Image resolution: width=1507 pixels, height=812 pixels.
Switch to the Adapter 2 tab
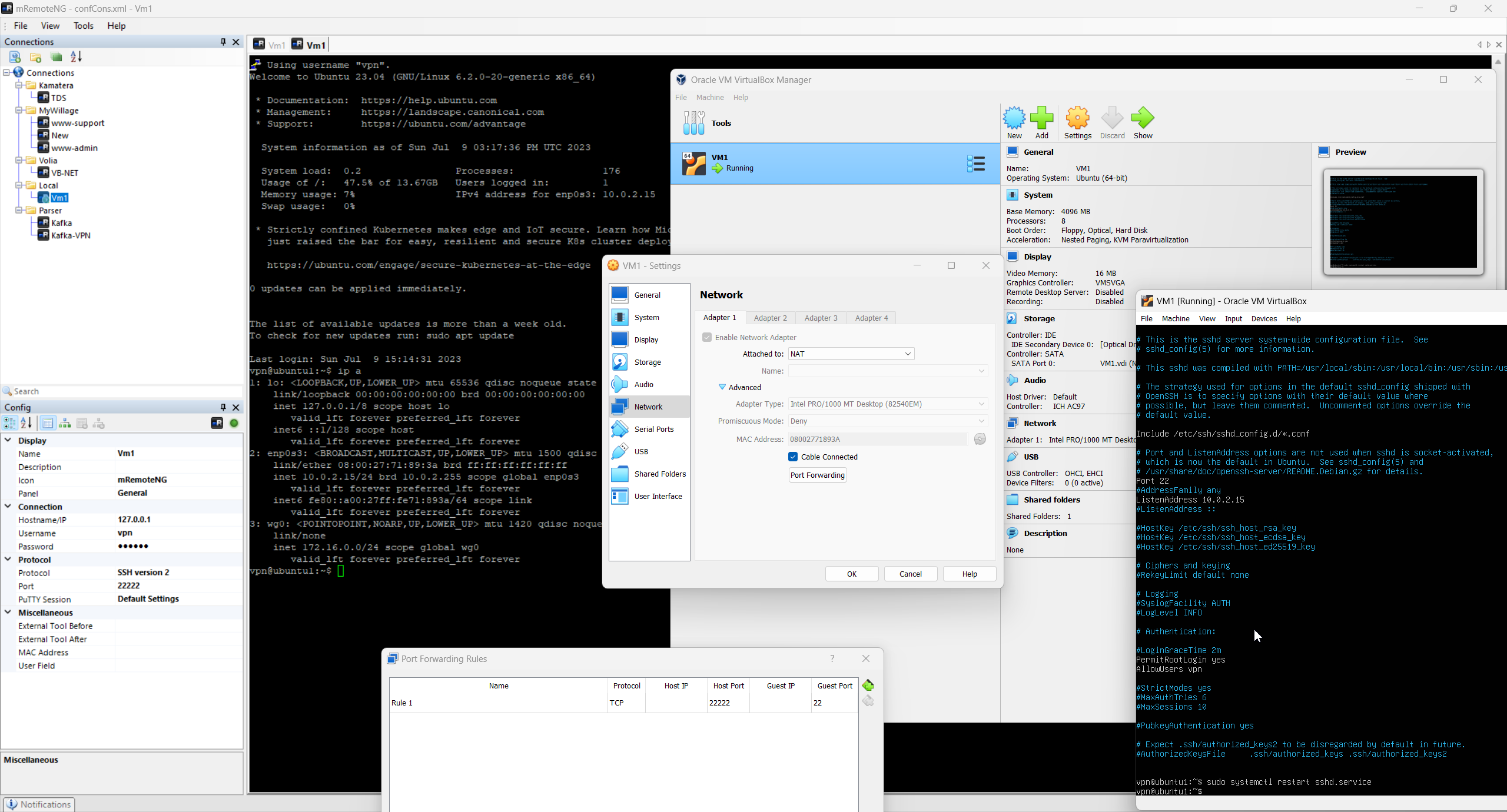(x=770, y=318)
